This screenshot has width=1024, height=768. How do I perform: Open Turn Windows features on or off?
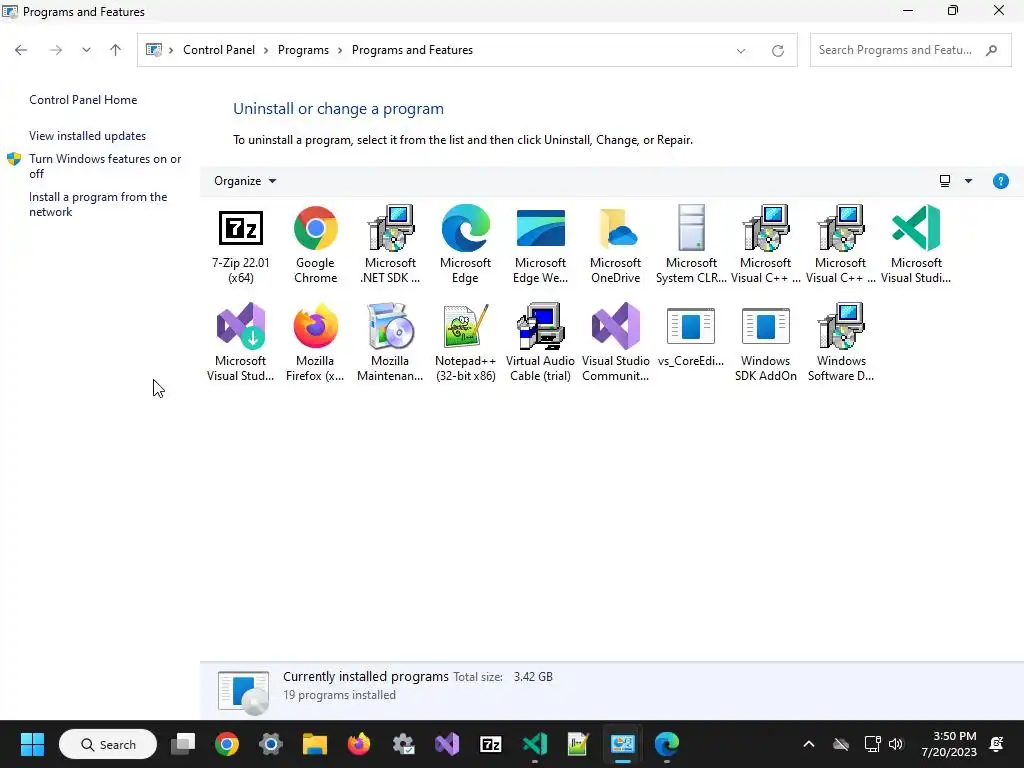[x=104, y=166]
